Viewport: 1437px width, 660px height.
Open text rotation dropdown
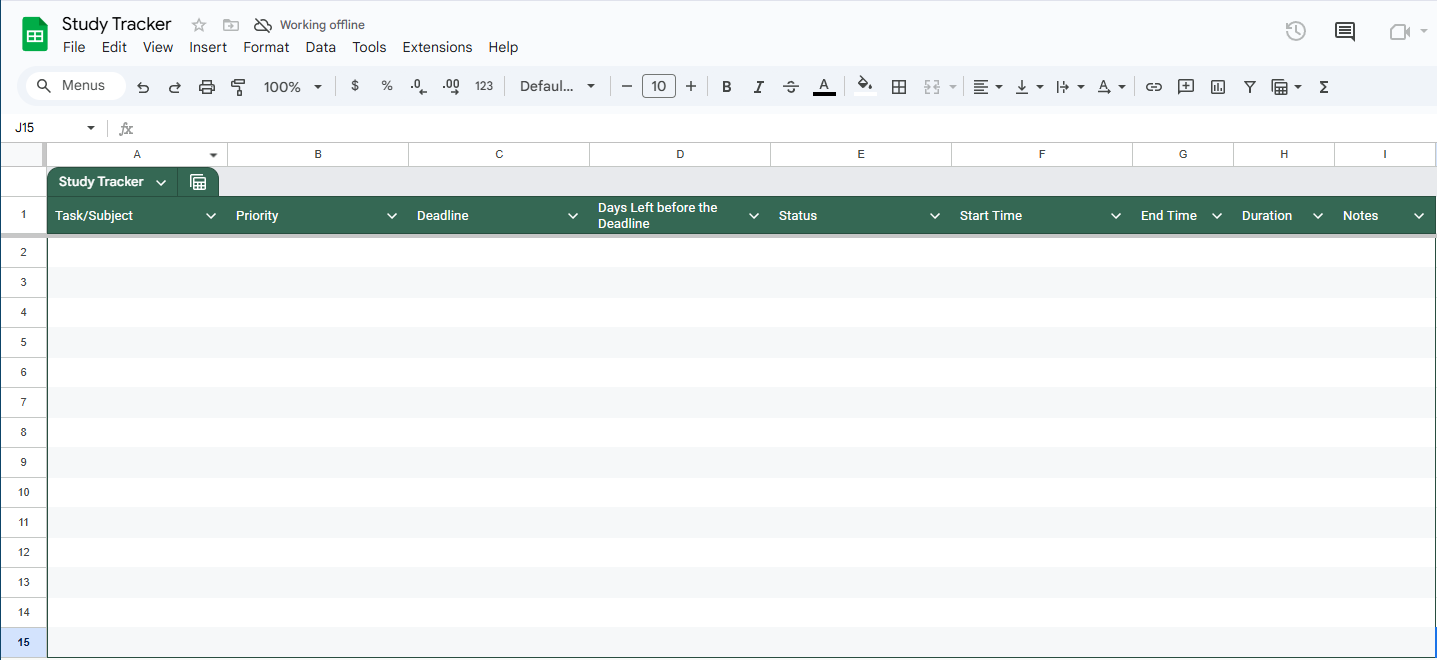click(1111, 87)
